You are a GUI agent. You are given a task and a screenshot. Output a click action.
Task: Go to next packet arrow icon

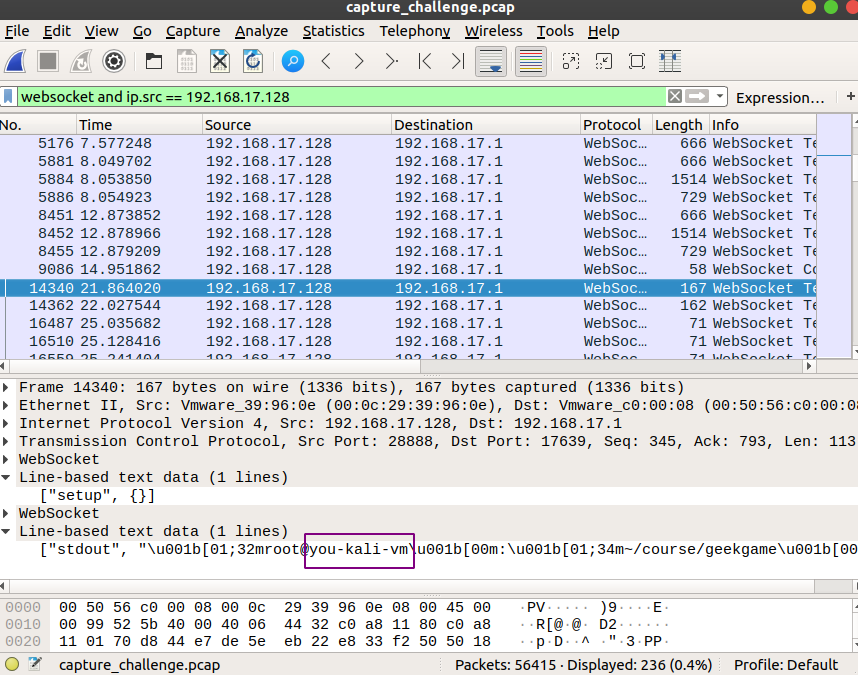click(359, 62)
